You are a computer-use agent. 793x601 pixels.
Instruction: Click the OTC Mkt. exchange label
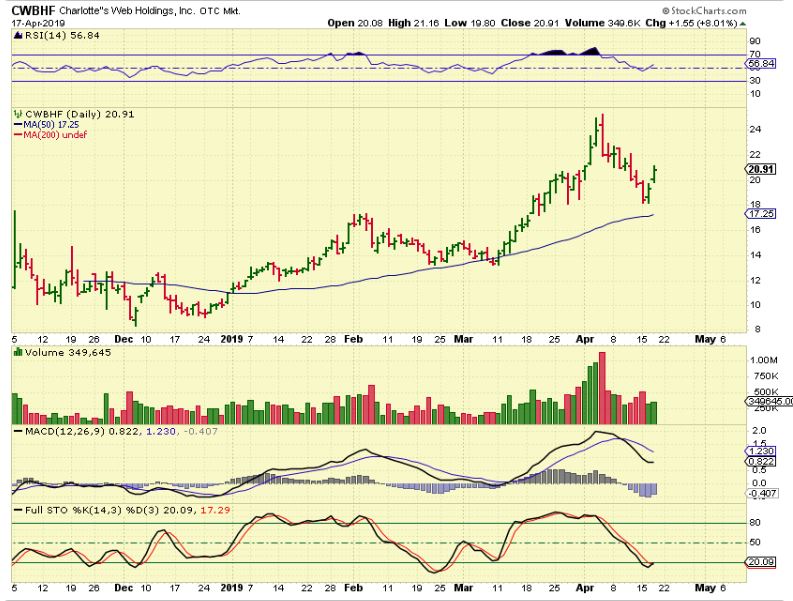[220, 11]
